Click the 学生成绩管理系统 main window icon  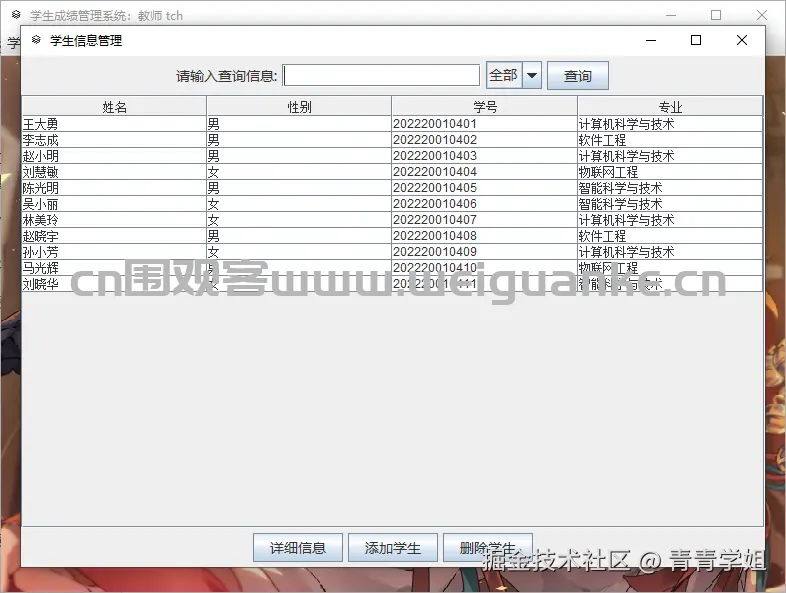[16, 15]
